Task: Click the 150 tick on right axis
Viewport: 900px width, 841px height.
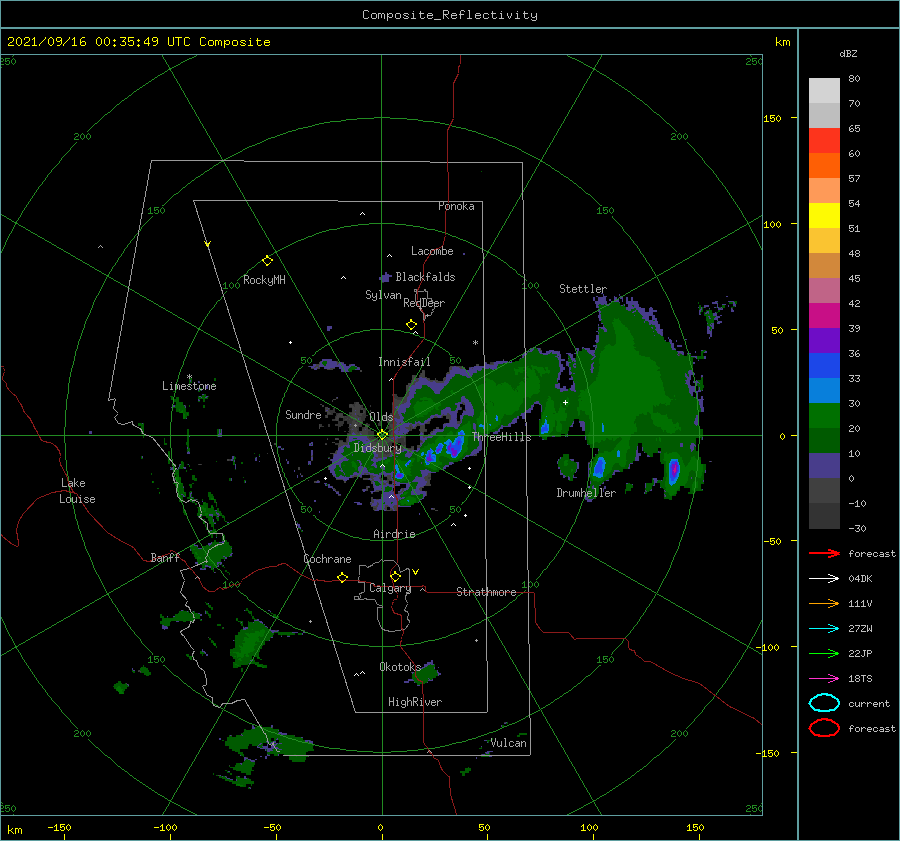Action: point(772,118)
